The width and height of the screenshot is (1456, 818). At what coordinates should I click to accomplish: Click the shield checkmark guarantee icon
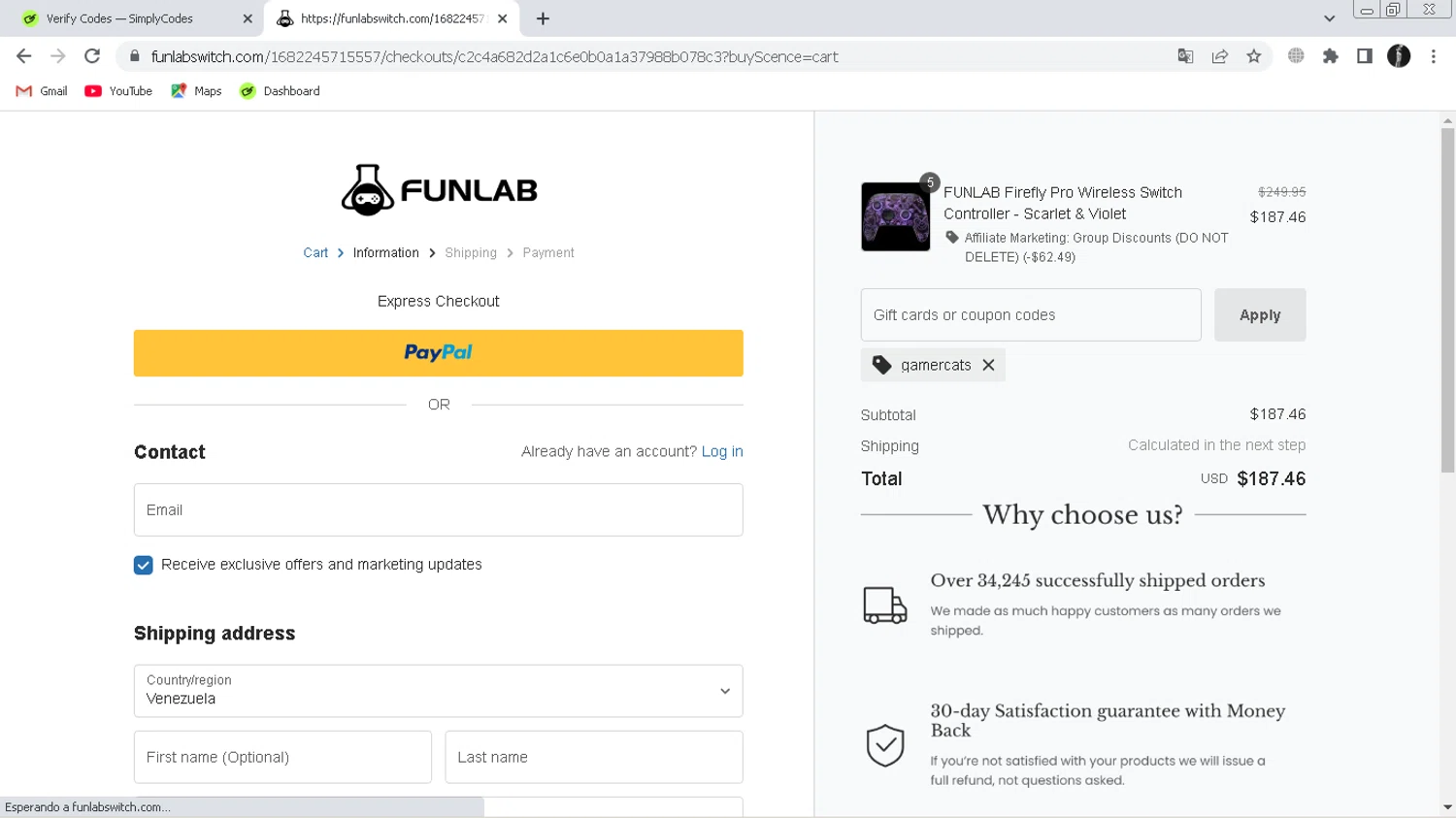click(885, 745)
